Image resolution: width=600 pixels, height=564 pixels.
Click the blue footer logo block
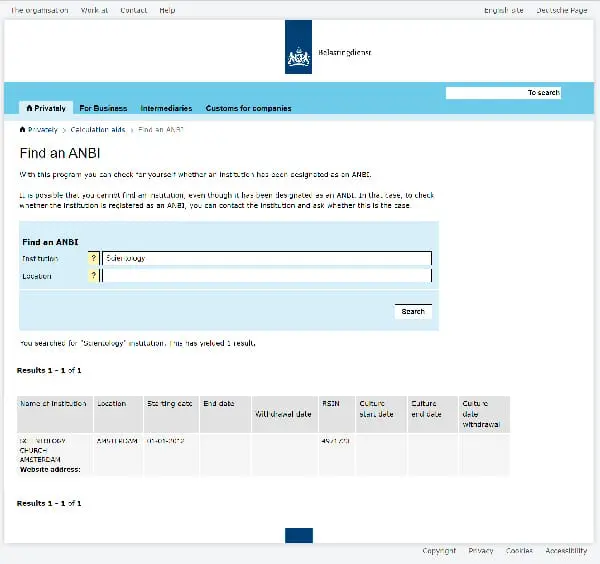point(299,536)
